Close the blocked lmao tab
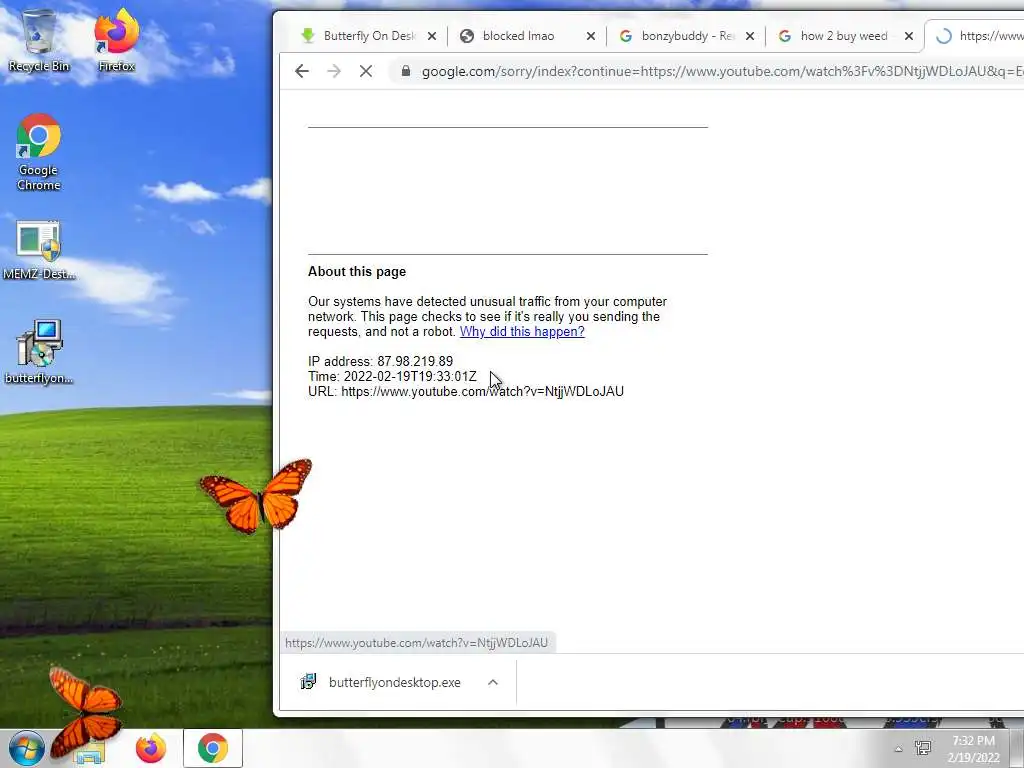Viewport: 1024px width, 768px height. pyautogui.click(x=590, y=36)
